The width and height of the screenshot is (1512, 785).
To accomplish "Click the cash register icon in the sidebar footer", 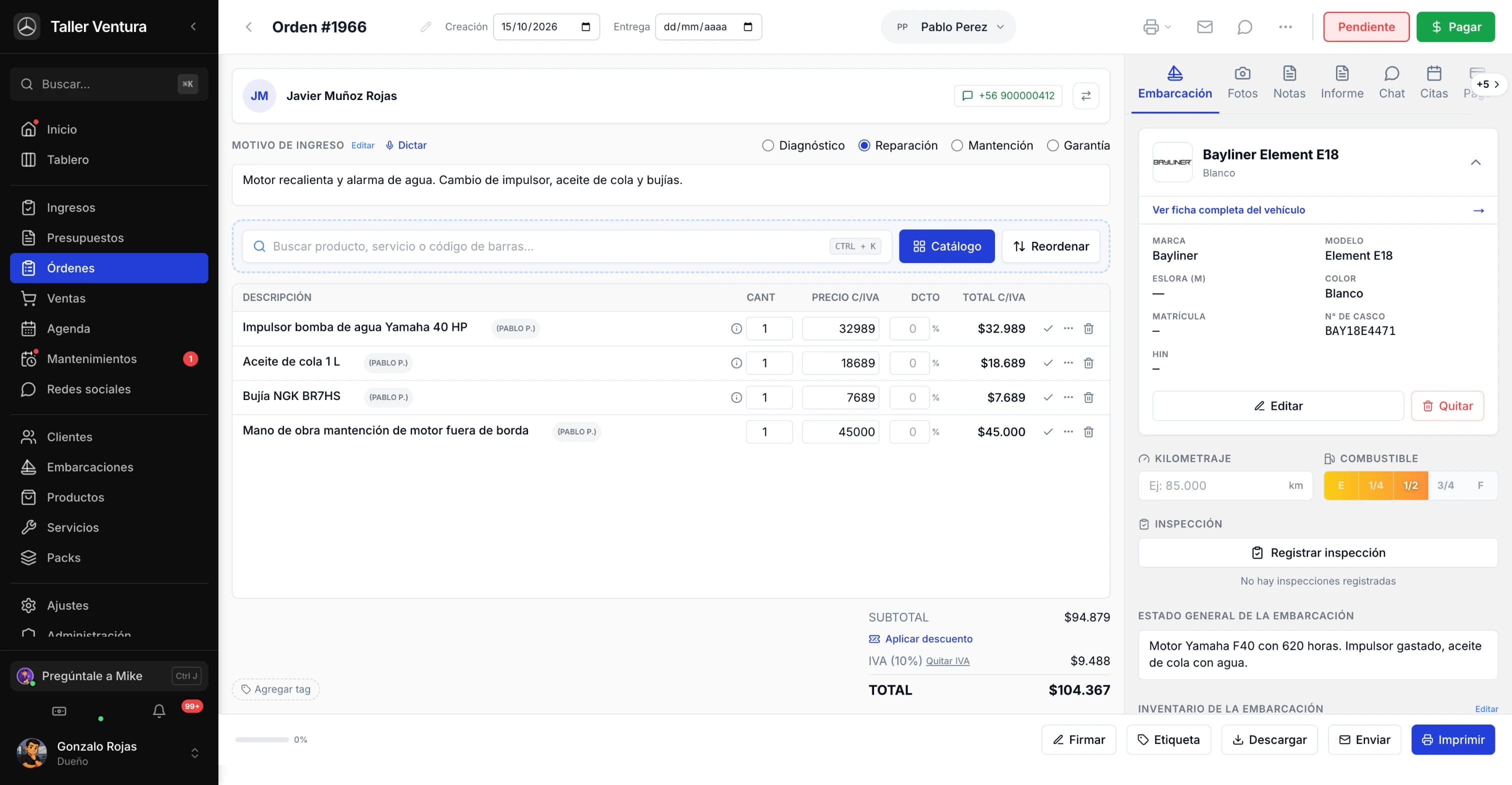I will click(59, 711).
